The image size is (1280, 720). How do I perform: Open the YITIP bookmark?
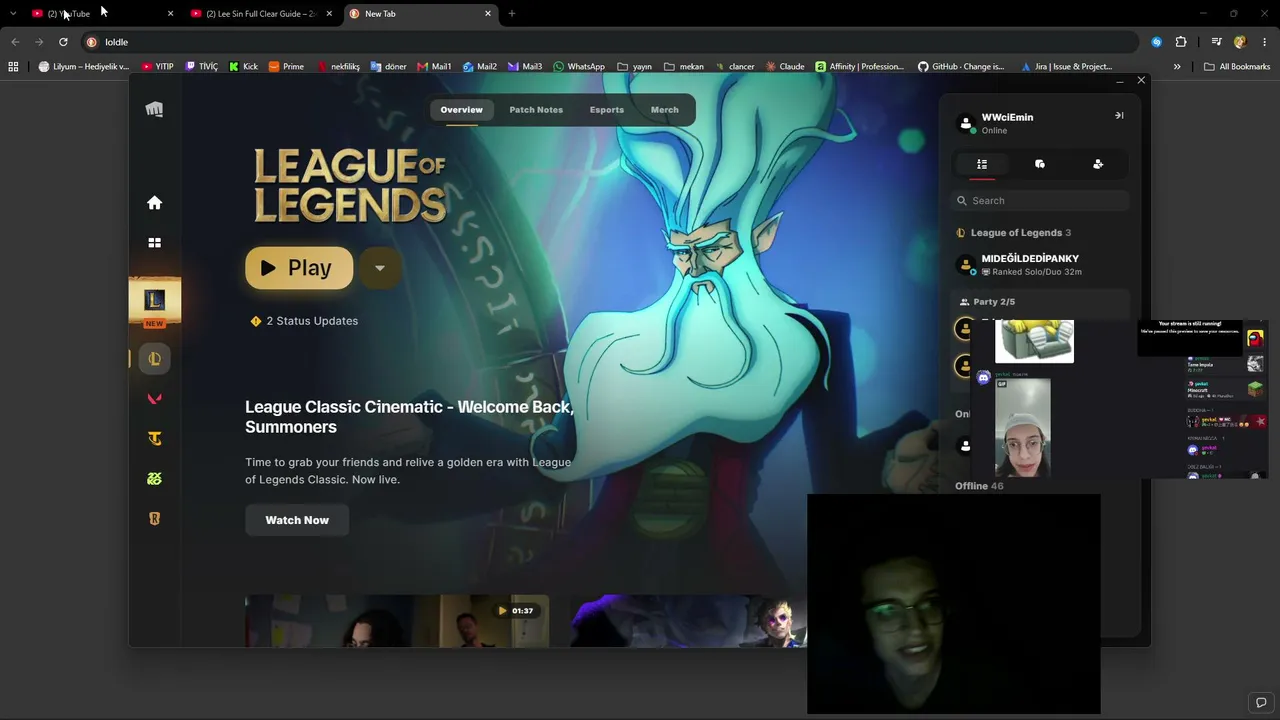157,67
